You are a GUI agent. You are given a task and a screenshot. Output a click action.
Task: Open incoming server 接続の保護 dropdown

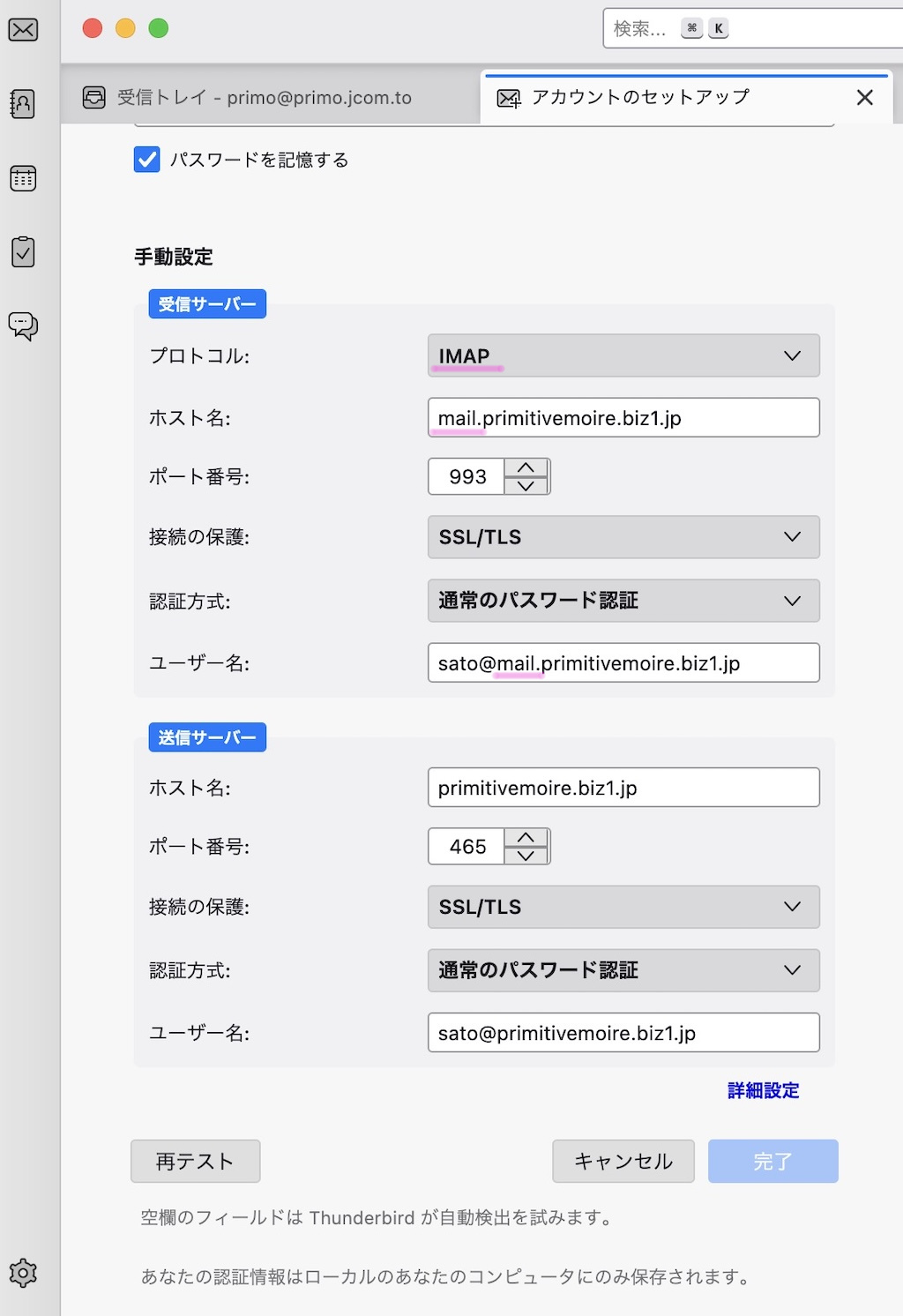(x=623, y=537)
